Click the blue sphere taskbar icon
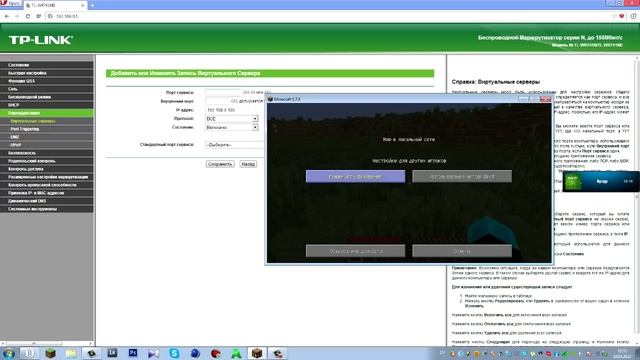Viewport: 640px width, 360px height. pyautogui.click(x=195, y=353)
